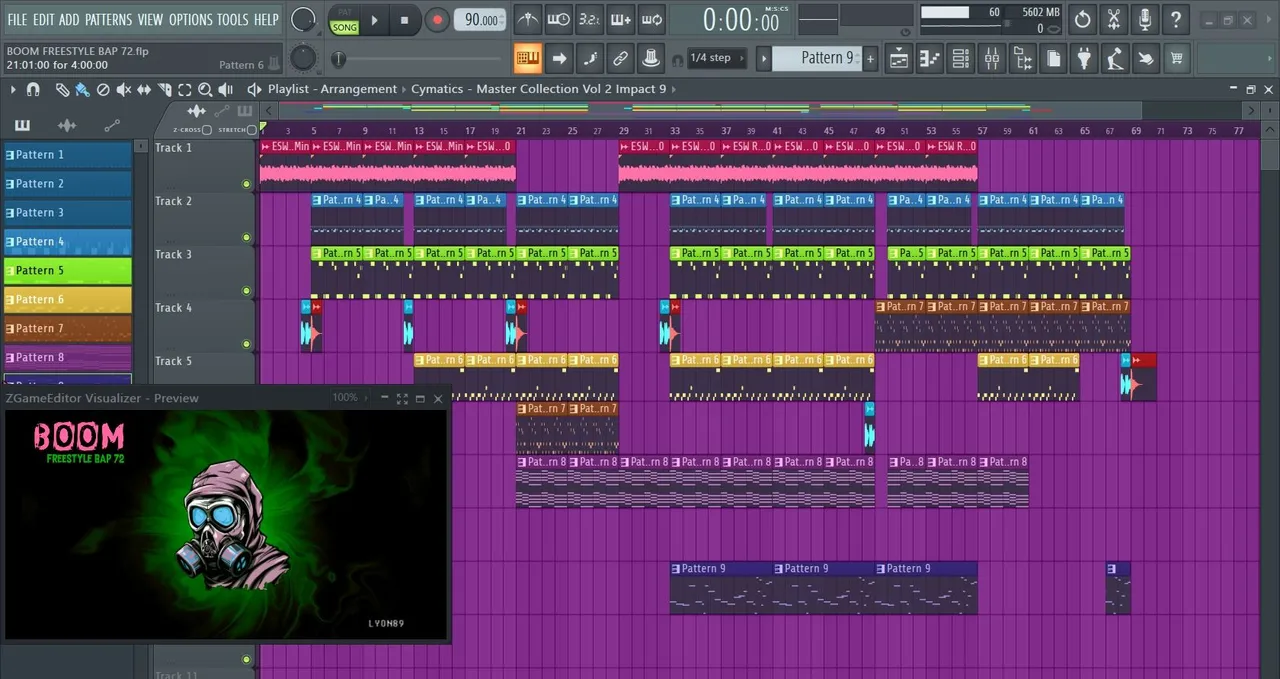Open the Channel rack
1280x679 pixels.
point(961,58)
